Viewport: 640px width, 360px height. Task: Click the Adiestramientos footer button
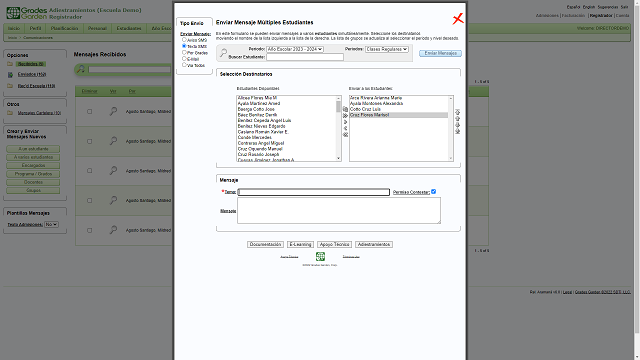pos(374,244)
